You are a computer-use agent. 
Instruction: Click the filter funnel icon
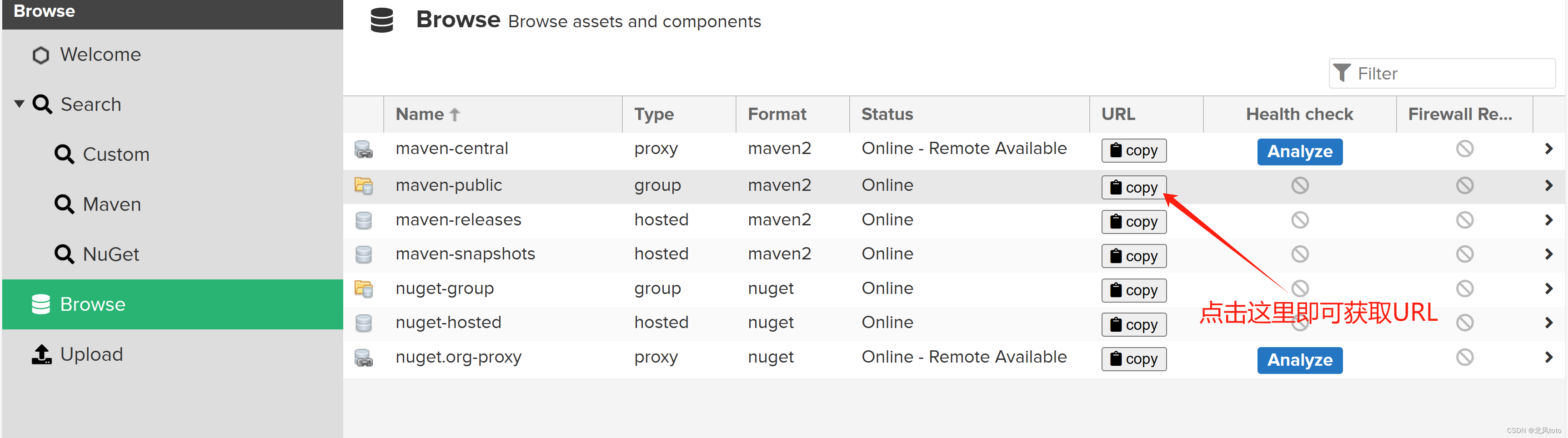pos(1342,73)
